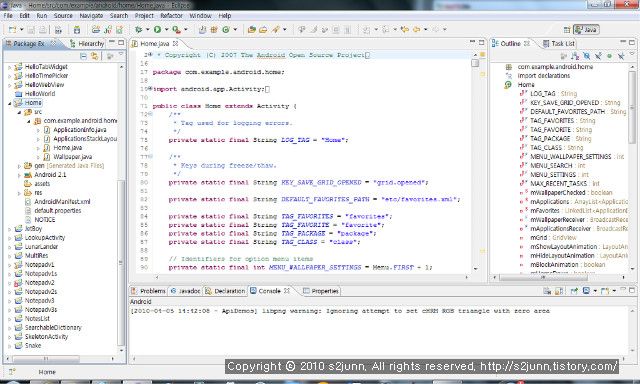
Task: Open the Run dropdown arrow
Action: pyautogui.click(x=166, y=29)
